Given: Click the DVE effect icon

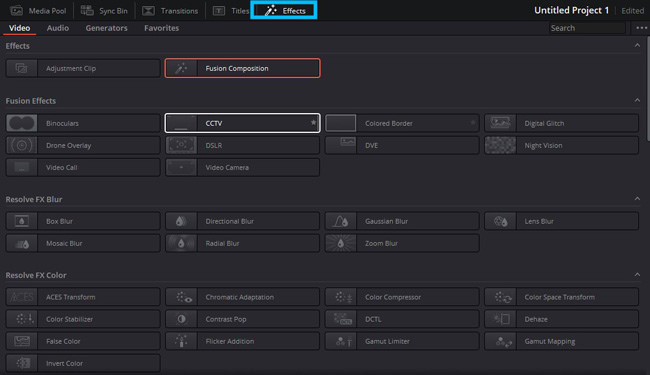Looking at the screenshot, I should 340,145.
